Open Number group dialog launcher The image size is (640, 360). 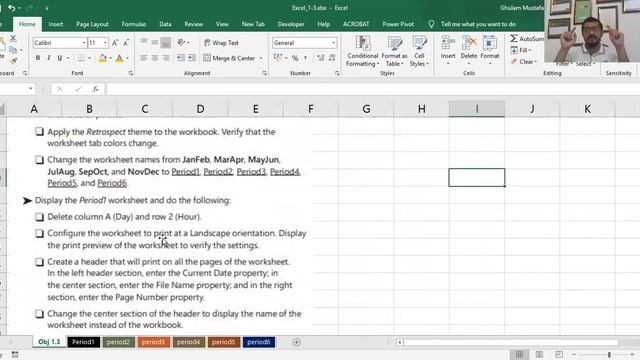tap(337, 73)
